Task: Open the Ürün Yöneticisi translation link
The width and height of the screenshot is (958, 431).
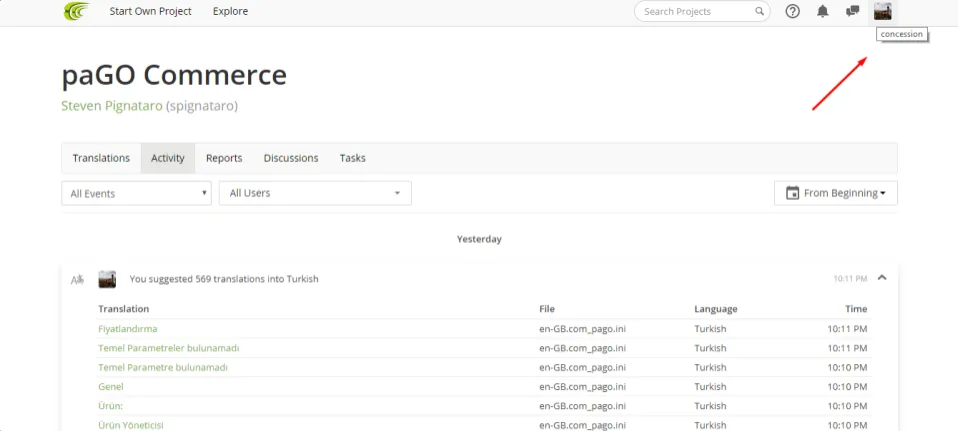Action: pyautogui.click(x=131, y=425)
